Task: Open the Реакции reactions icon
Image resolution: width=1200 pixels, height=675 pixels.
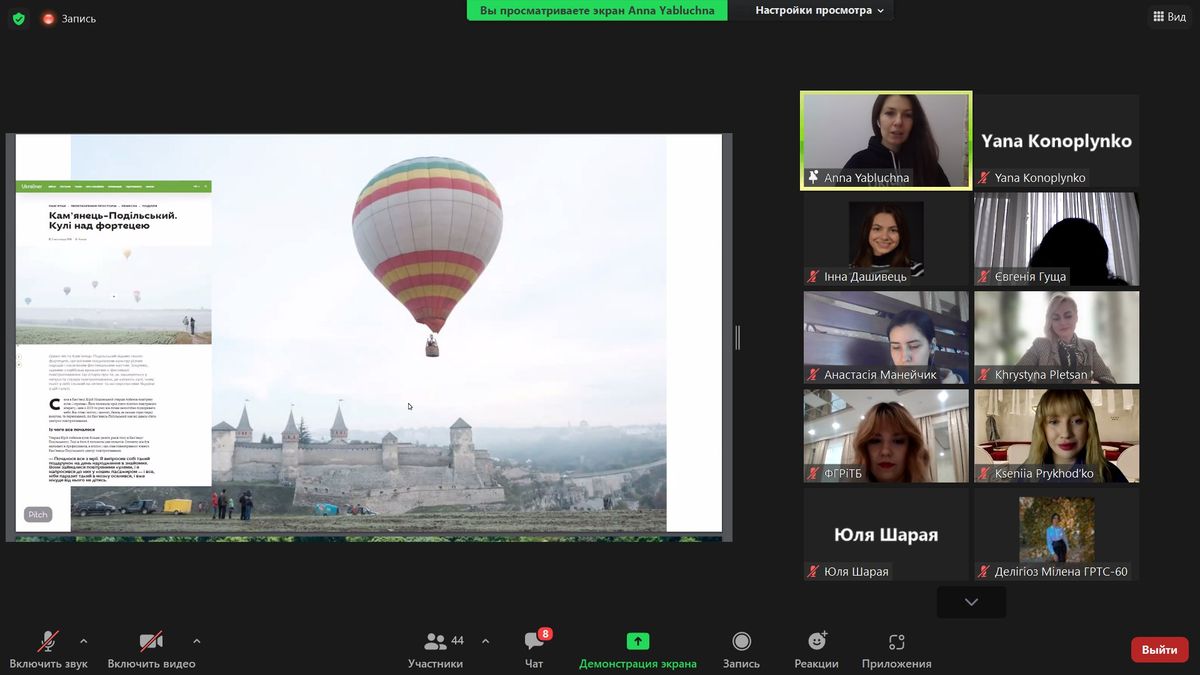Action: (817, 641)
